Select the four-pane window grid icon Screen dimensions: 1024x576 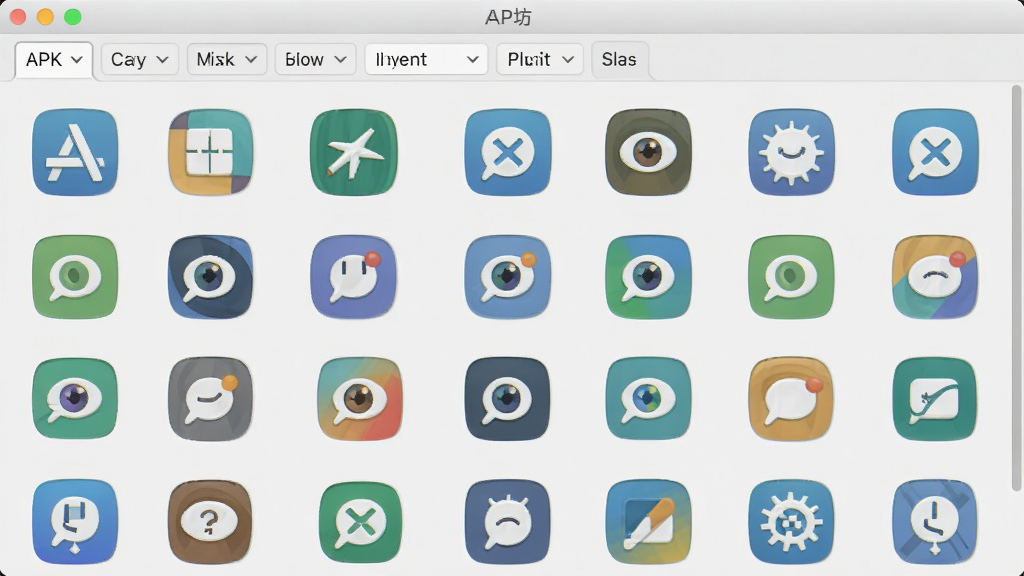tap(210, 152)
